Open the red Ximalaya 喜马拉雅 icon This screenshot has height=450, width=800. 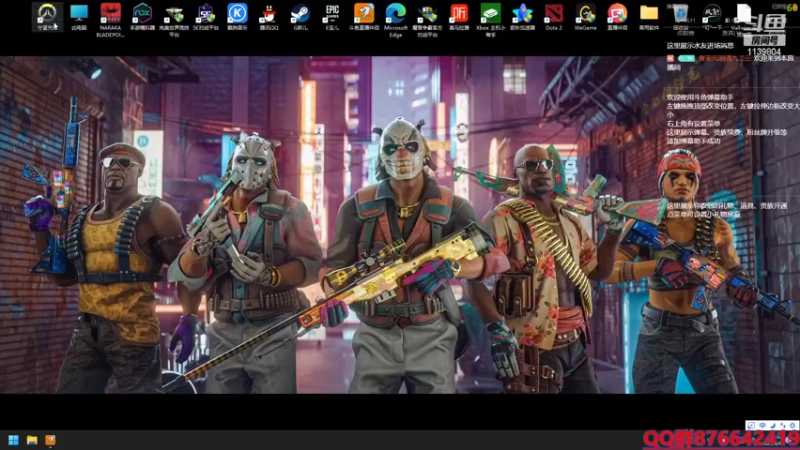(x=459, y=16)
